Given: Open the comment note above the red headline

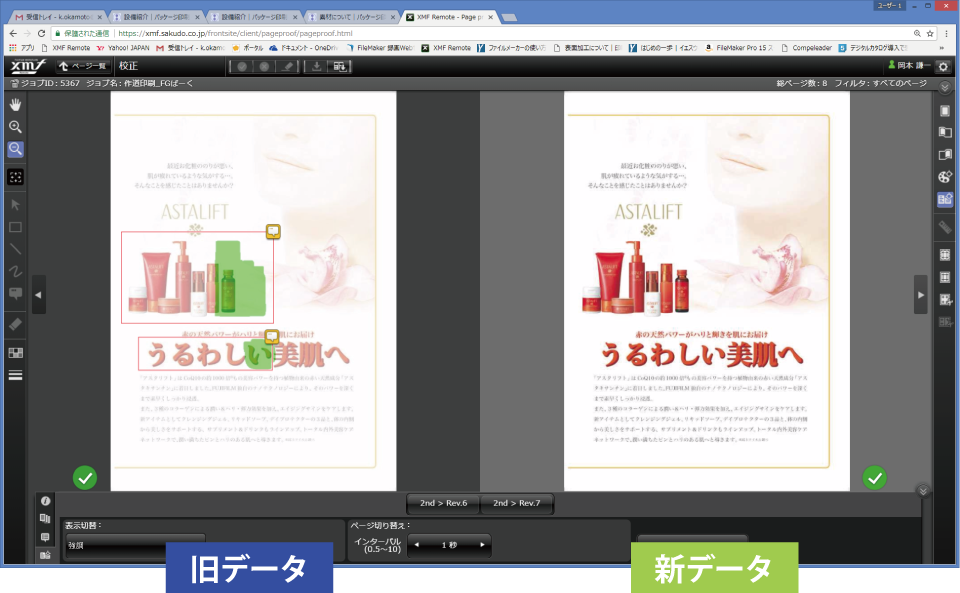Looking at the screenshot, I should pos(272,336).
